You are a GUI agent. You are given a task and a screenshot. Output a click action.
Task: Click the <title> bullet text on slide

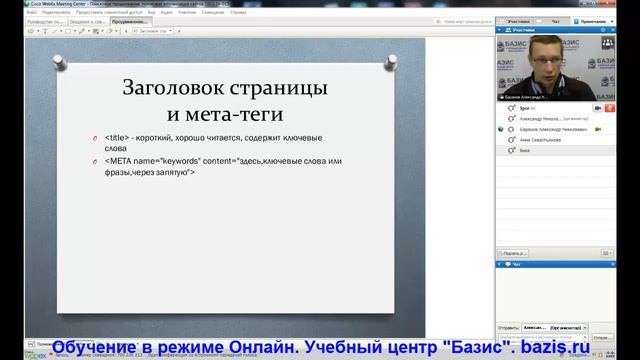pyautogui.click(x=213, y=143)
